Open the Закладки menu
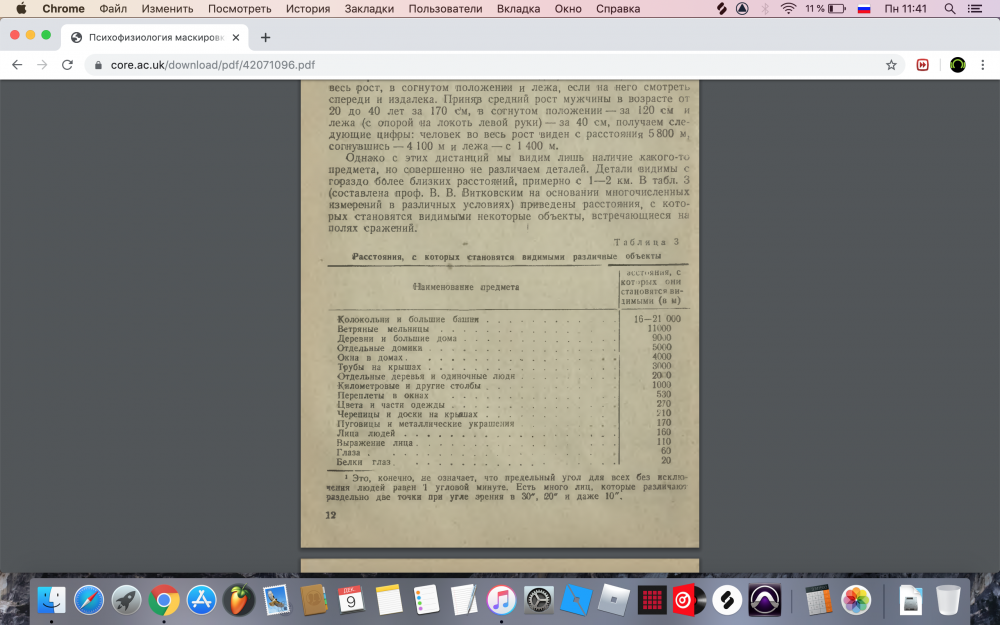Screen dimensions: 1000x625 tap(369, 9)
